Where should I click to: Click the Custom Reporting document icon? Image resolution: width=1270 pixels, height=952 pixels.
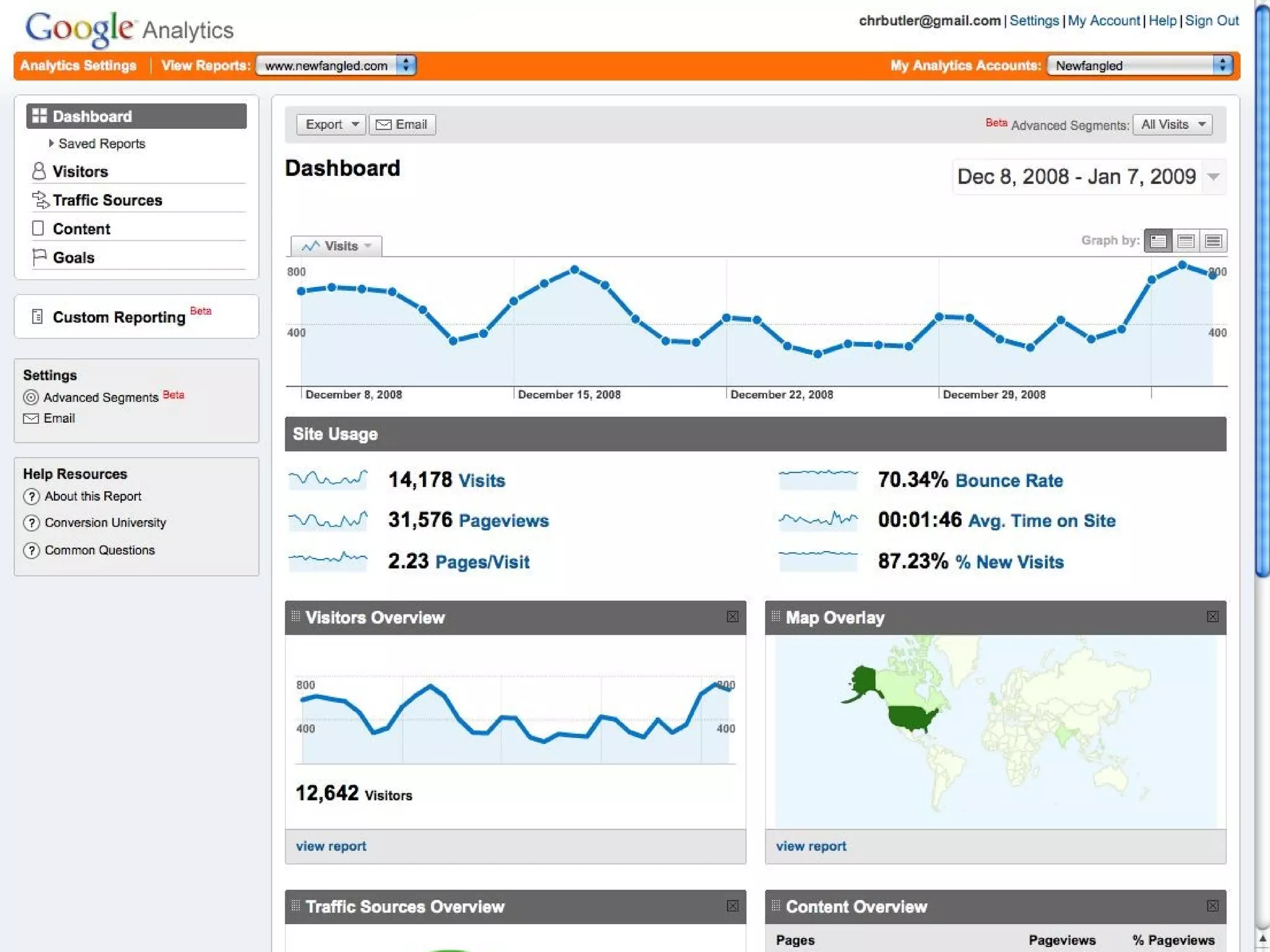tap(37, 317)
